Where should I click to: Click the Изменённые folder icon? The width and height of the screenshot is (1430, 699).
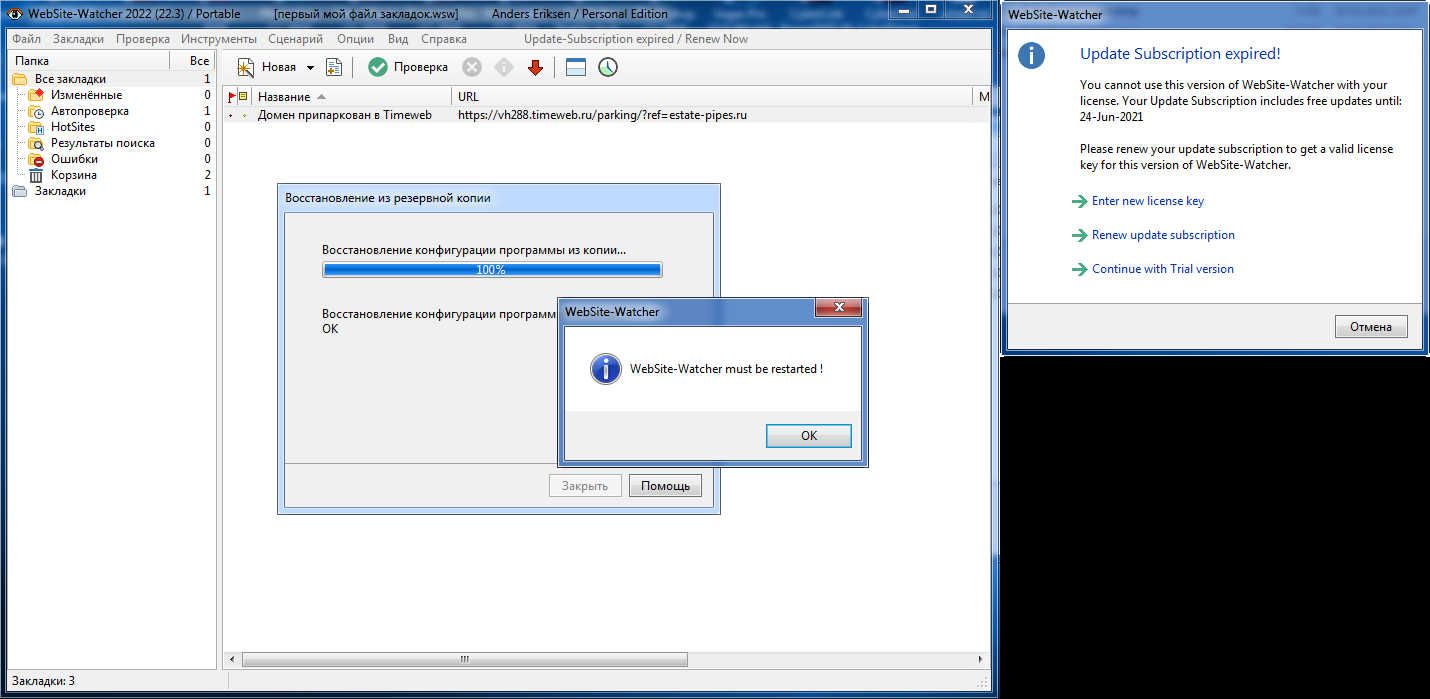click(36, 95)
